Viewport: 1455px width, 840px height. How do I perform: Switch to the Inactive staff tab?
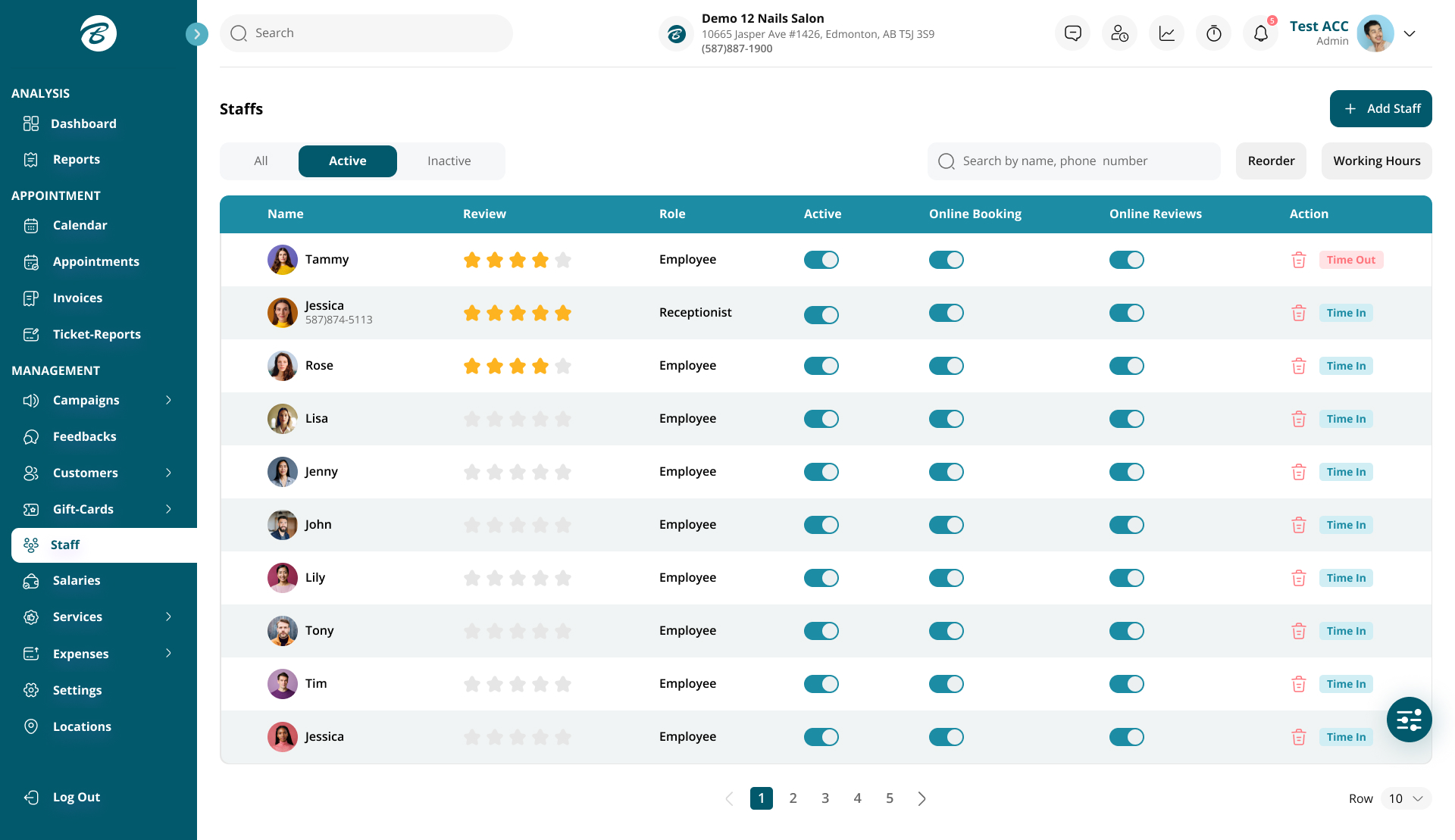click(449, 161)
